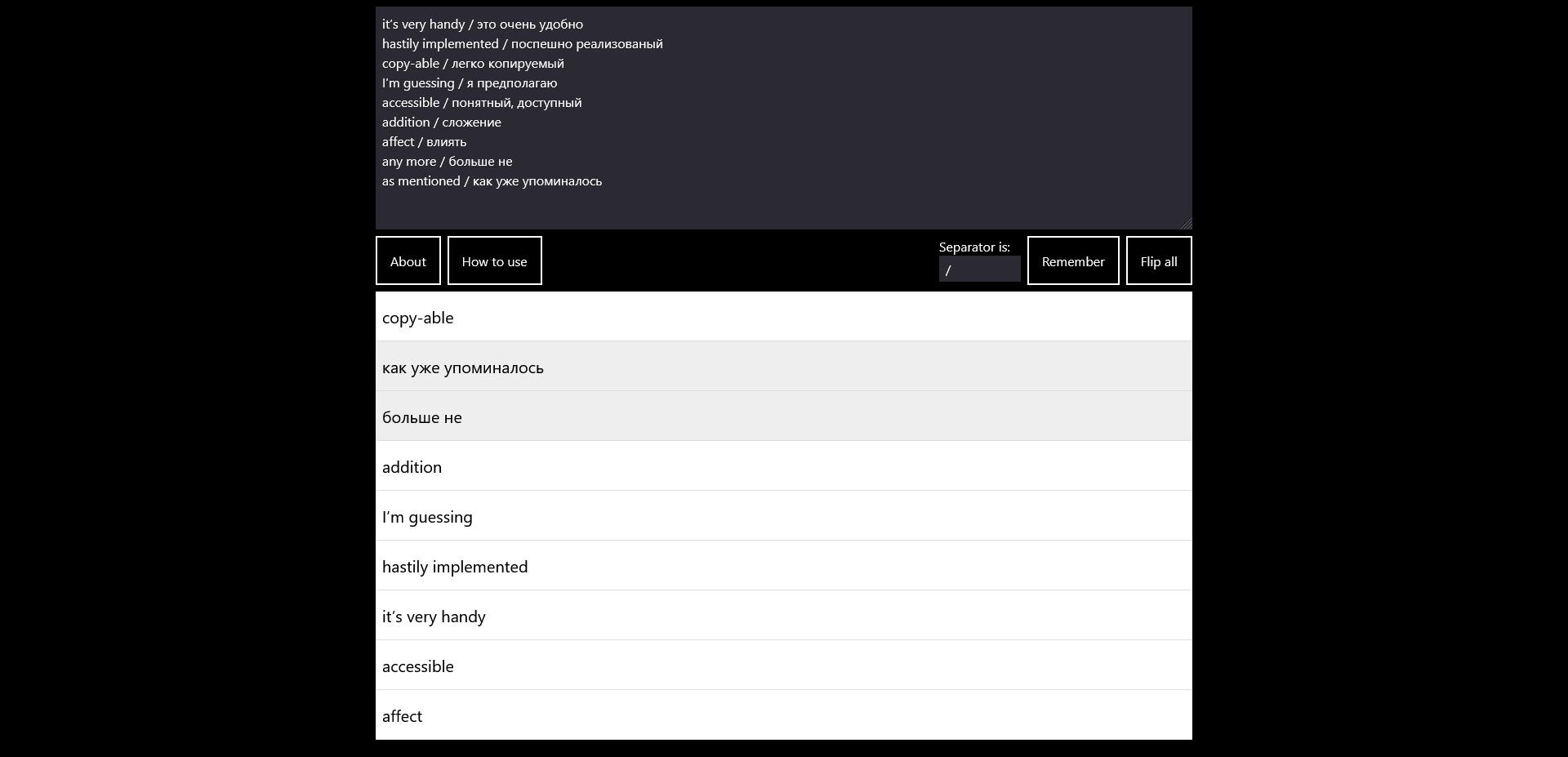Flip the 'copy-able' flashcard
This screenshot has height=757, width=1568.
[782, 317]
